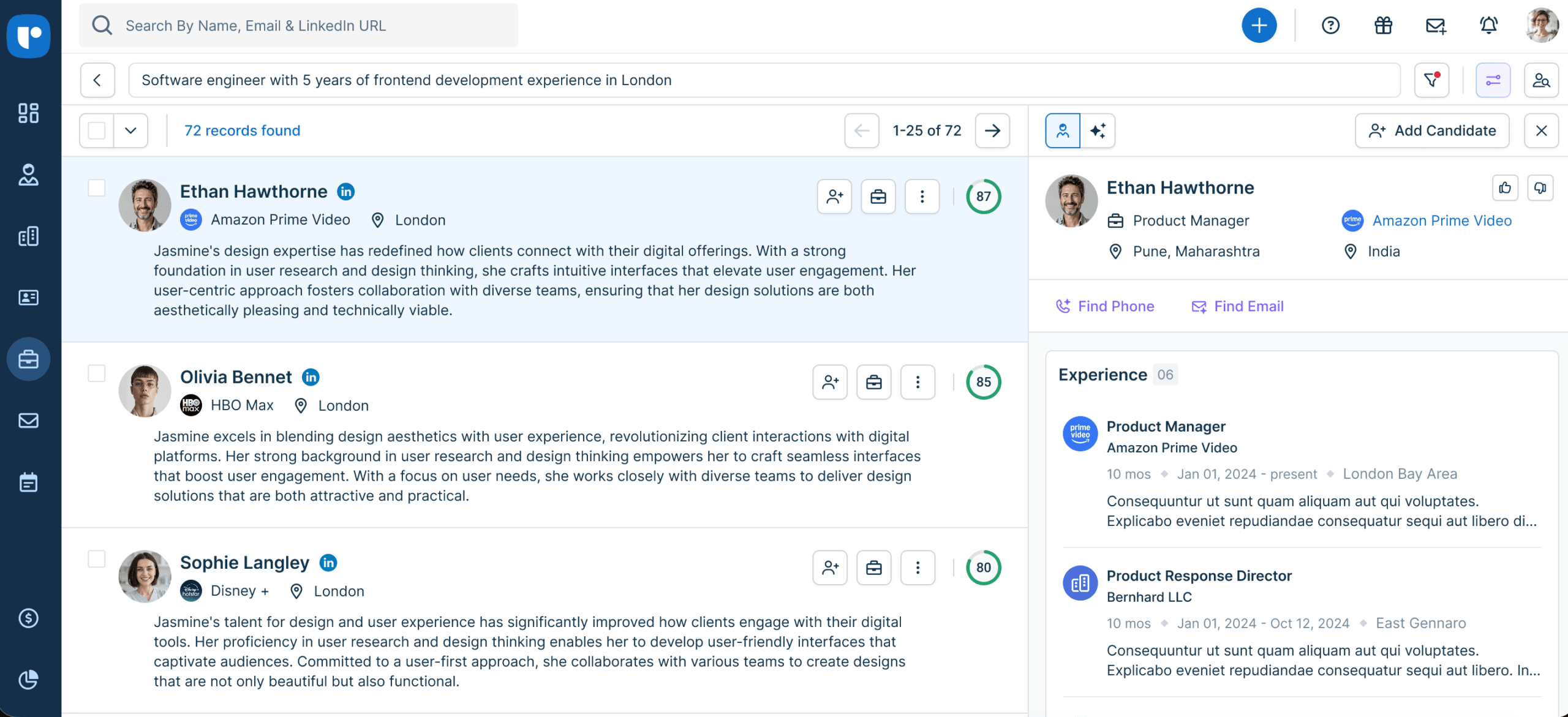Switch to the profile tab in detail panel
The width and height of the screenshot is (1568, 717).
tap(1063, 130)
